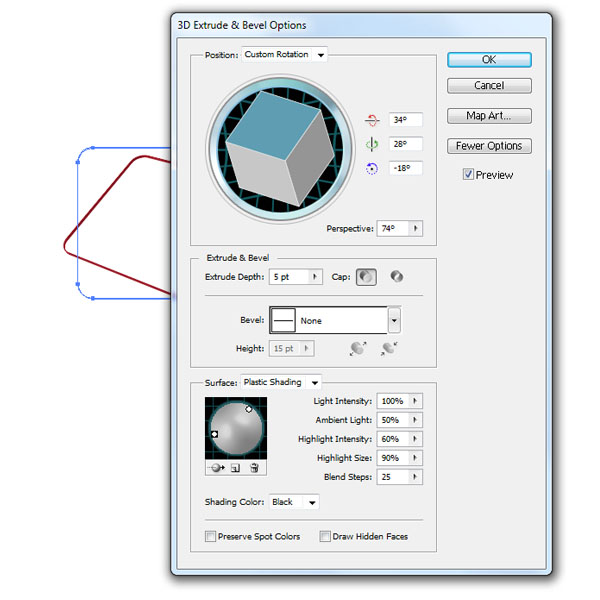Enable Draw Hidden Faces
600x600 pixels.
(325, 536)
